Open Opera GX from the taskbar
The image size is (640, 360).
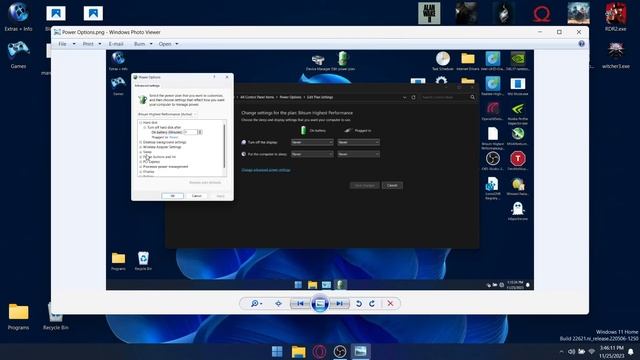click(x=319, y=351)
